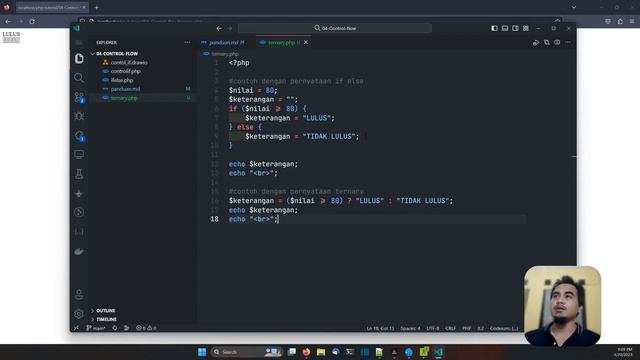
Task: Open the browser window hamburger menu
Action: [632, 21]
